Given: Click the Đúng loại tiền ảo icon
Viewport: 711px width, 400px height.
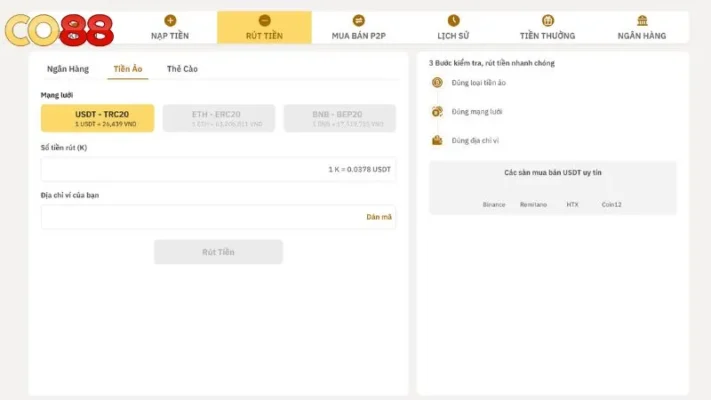Looking at the screenshot, I should (x=437, y=83).
